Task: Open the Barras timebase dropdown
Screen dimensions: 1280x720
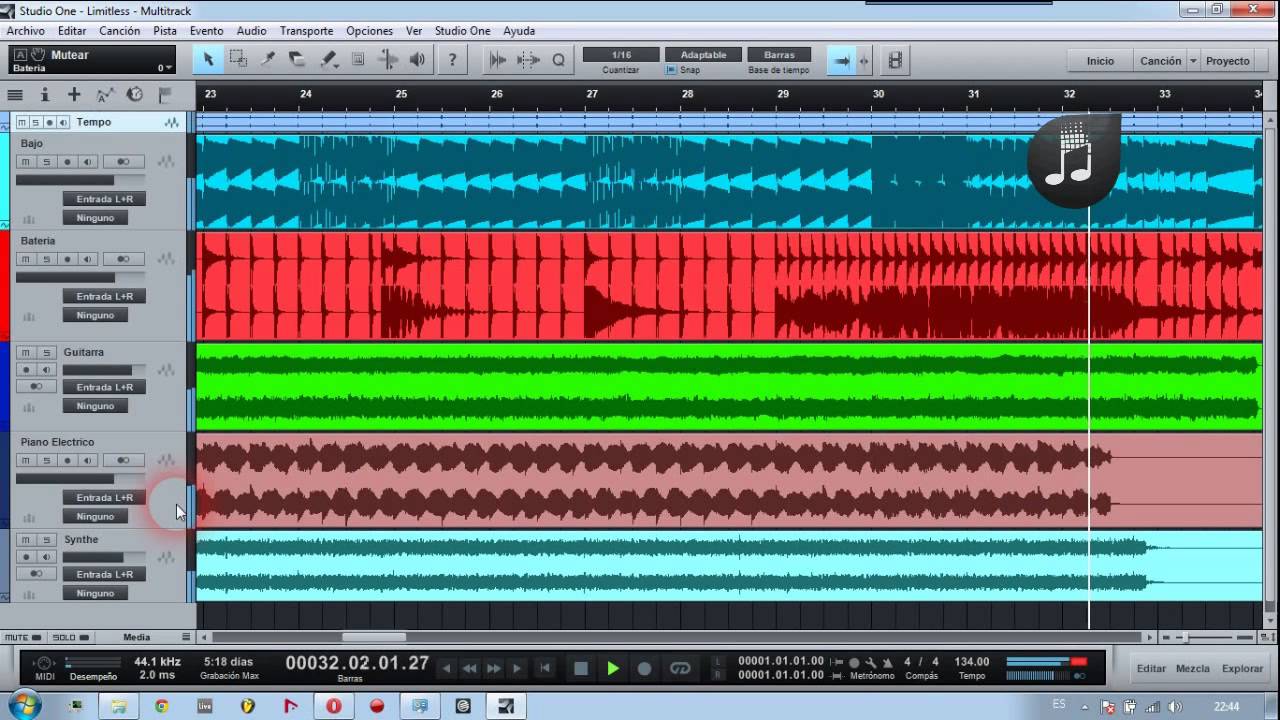Action: click(x=779, y=55)
